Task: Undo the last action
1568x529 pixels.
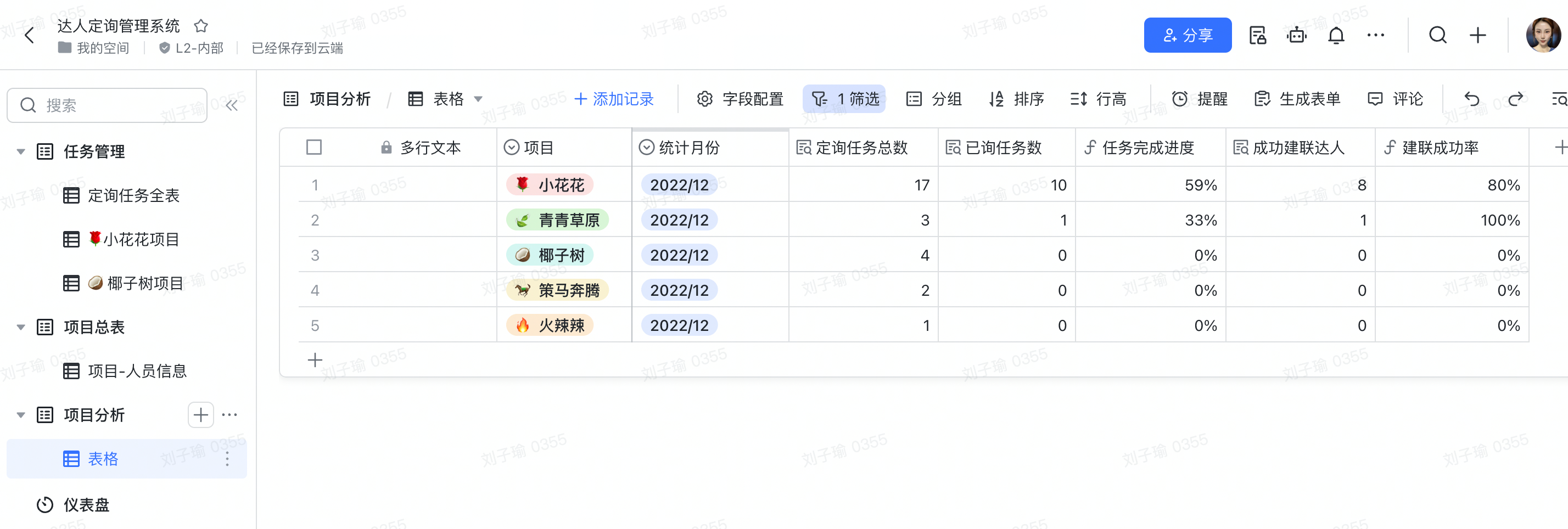Action: 1471,99
